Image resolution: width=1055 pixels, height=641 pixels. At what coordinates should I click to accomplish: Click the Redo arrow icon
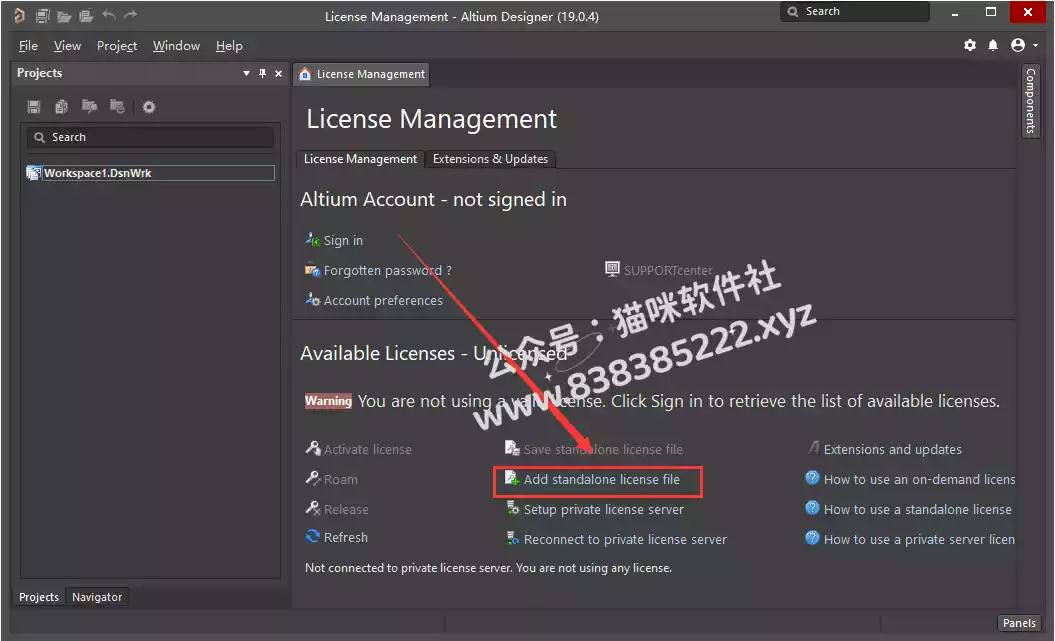pyautogui.click(x=131, y=15)
